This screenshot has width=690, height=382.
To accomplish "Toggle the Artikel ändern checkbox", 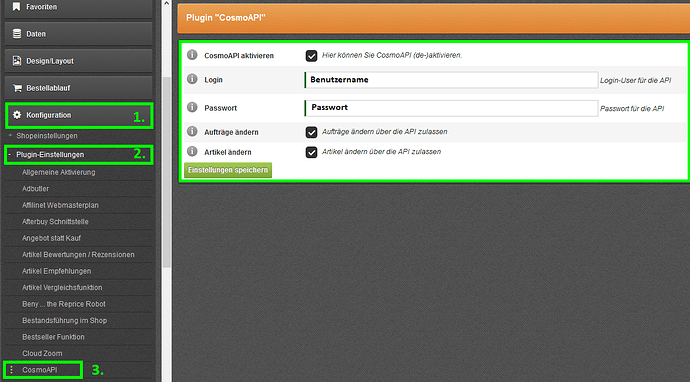I will coord(312,152).
